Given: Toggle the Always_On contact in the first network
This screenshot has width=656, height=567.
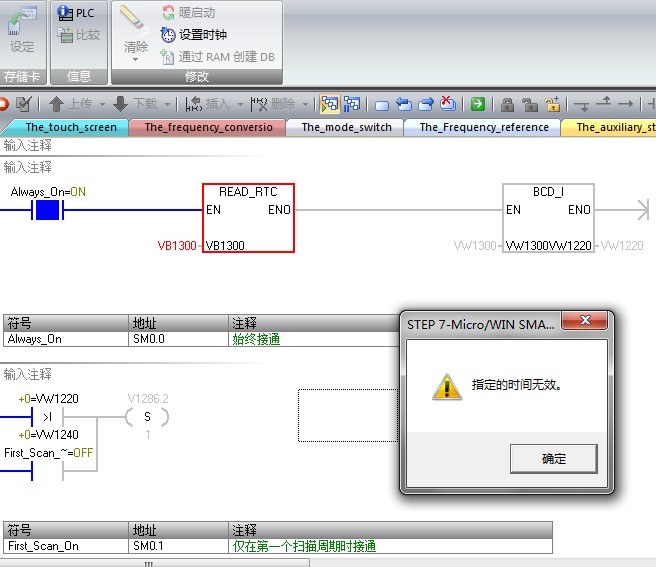Looking at the screenshot, I should coord(47,210).
